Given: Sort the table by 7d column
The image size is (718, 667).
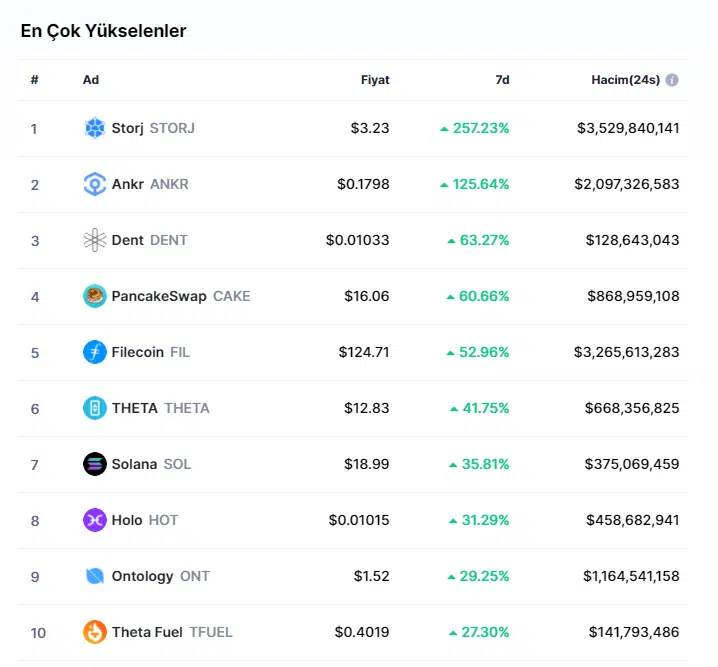Looking at the screenshot, I should [502, 80].
